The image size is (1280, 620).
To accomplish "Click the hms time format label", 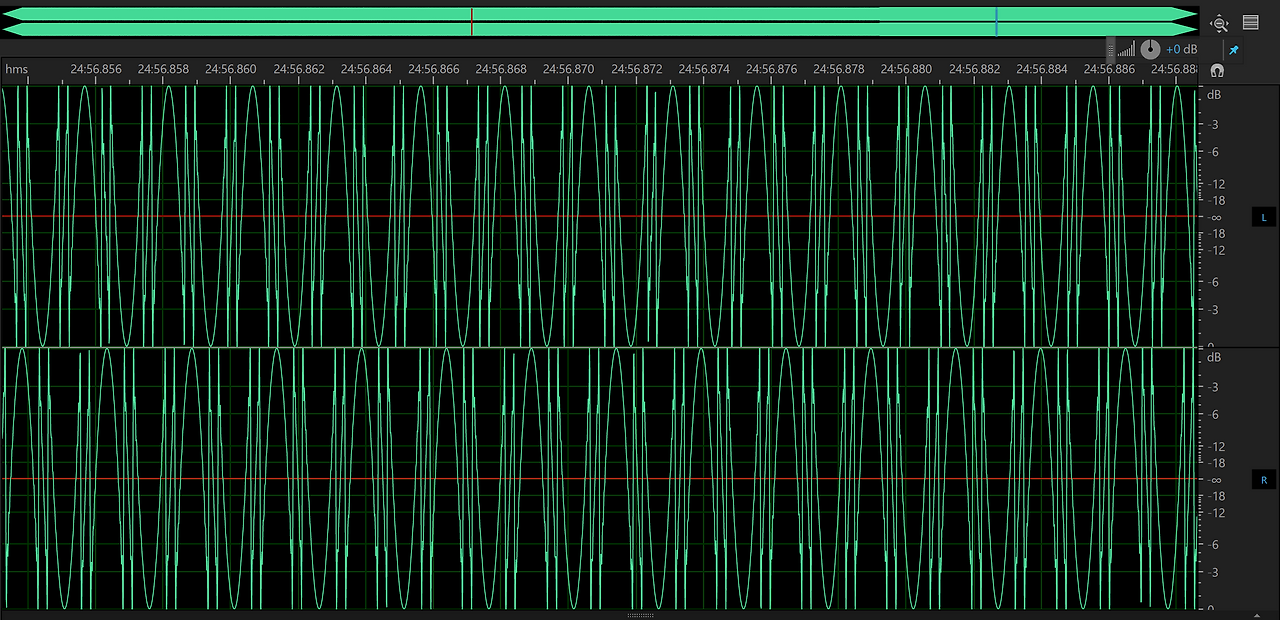I will pyautogui.click(x=17, y=70).
